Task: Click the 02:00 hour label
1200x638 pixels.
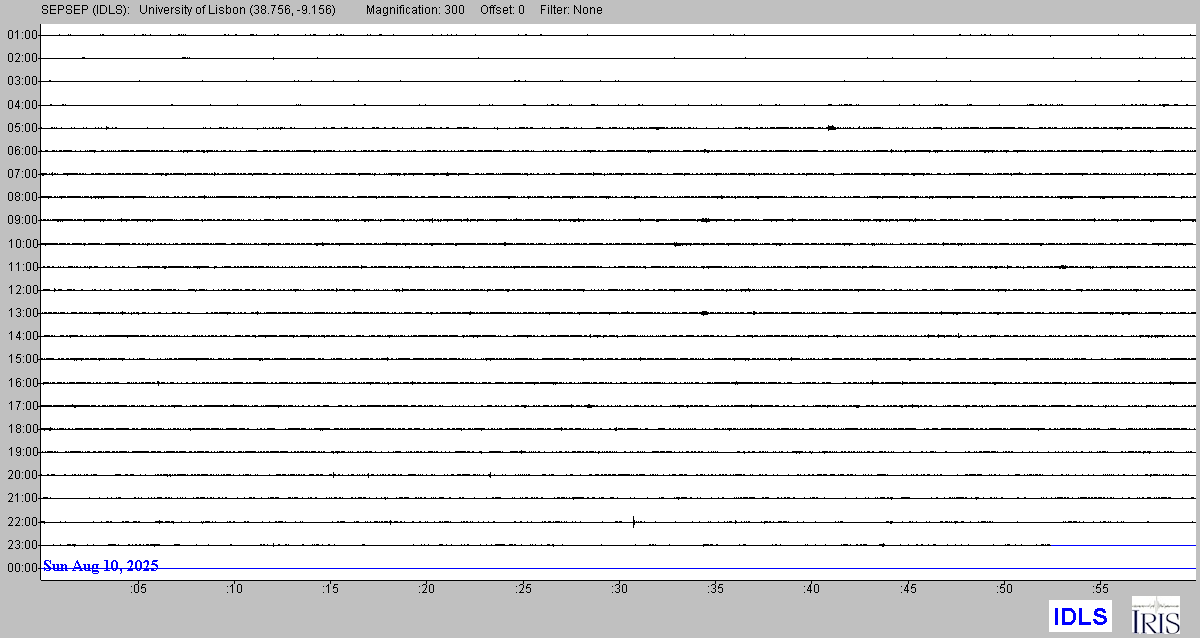Action: (x=22, y=58)
